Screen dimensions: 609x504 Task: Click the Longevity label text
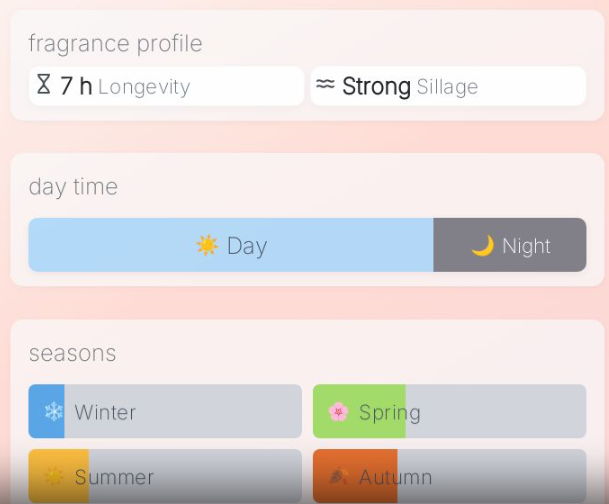[x=144, y=87]
